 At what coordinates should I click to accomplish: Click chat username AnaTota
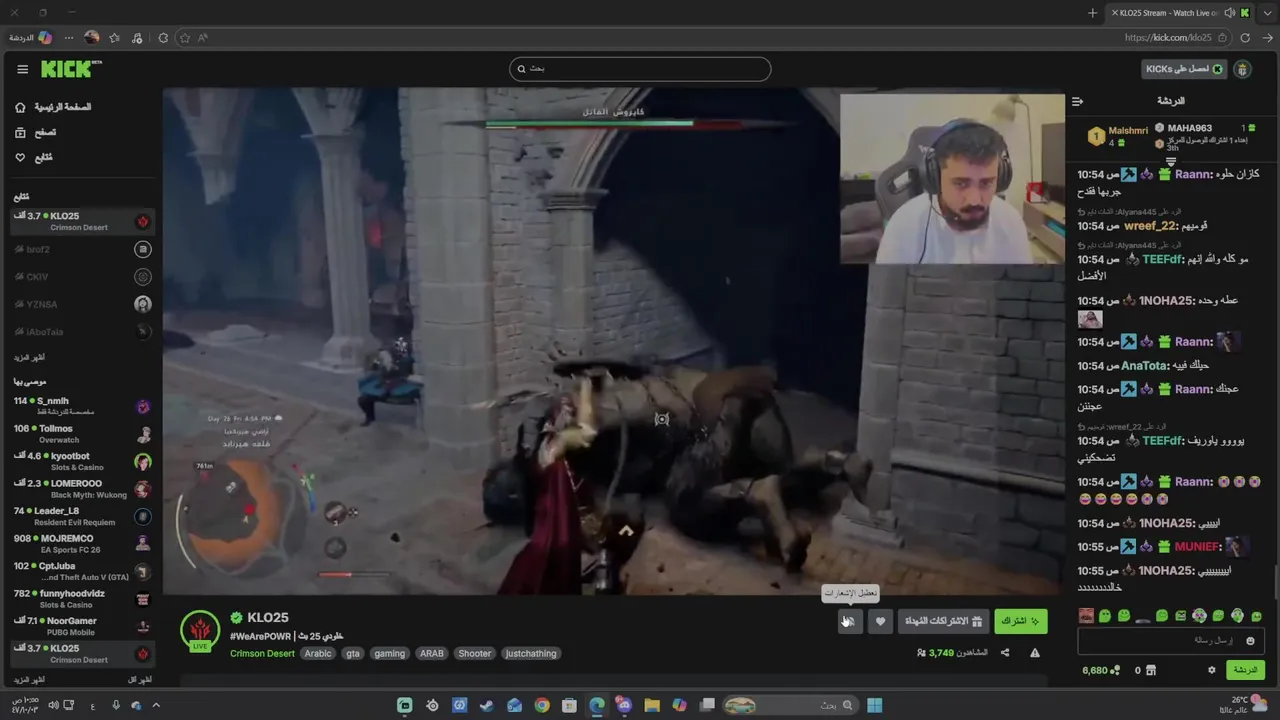click(x=1145, y=366)
